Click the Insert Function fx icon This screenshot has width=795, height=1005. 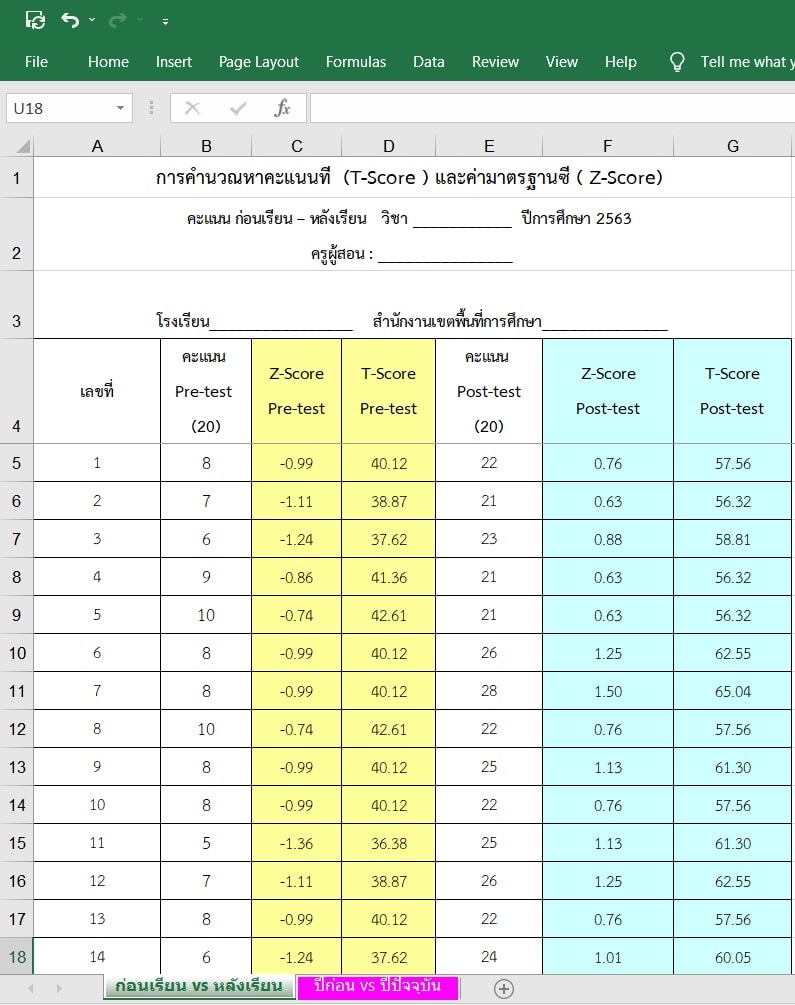tap(282, 108)
